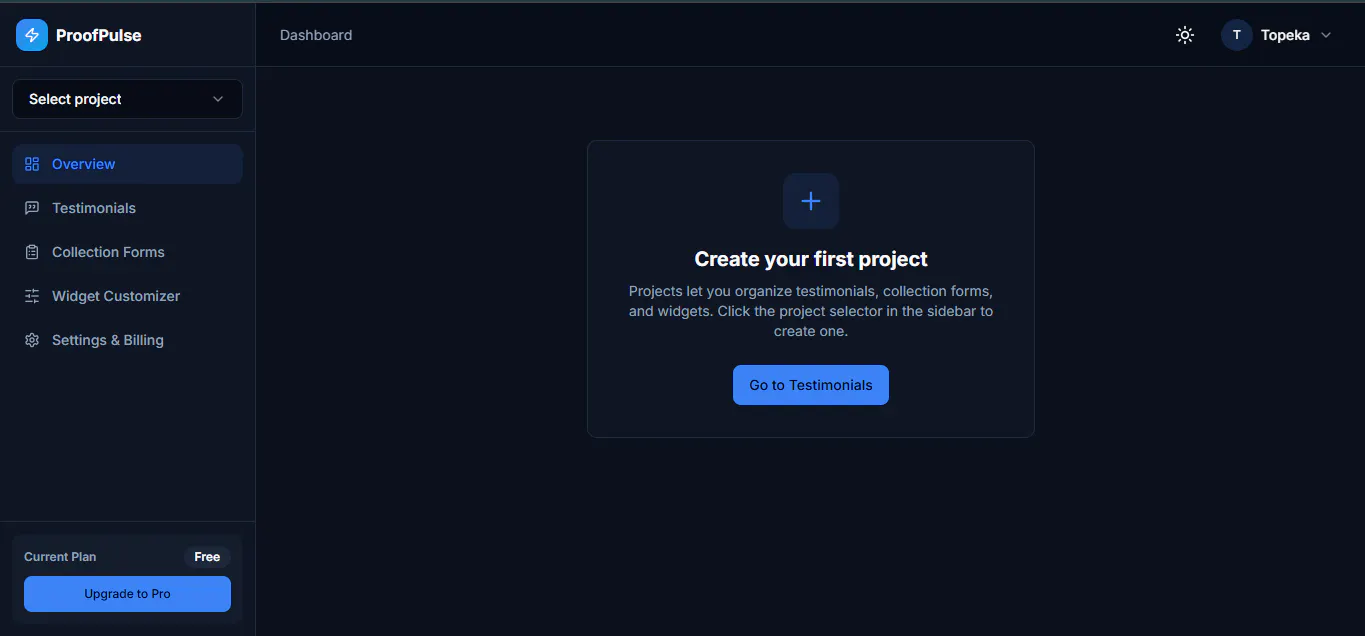
Task: Click the Upgrade to Pro button
Action: [127, 594]
